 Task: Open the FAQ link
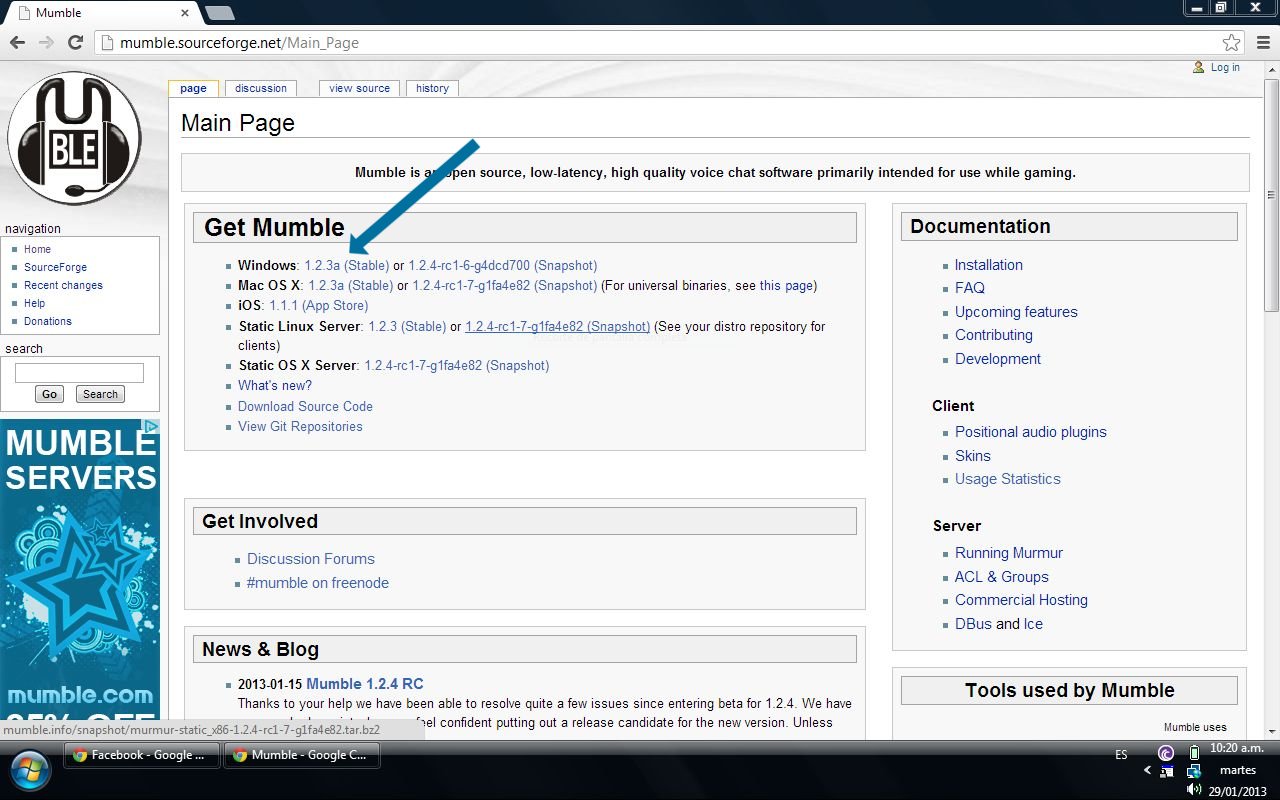[970, 288]
